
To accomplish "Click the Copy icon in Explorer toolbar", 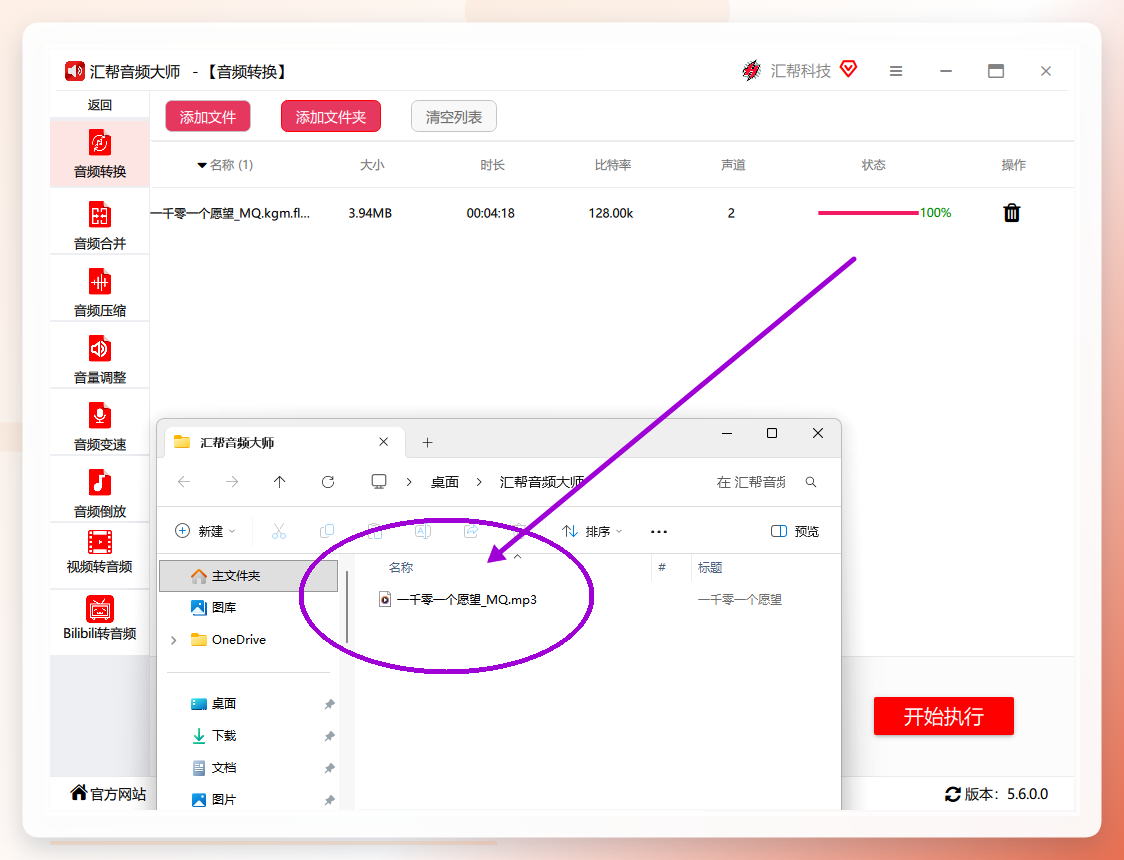I will 327,531.
